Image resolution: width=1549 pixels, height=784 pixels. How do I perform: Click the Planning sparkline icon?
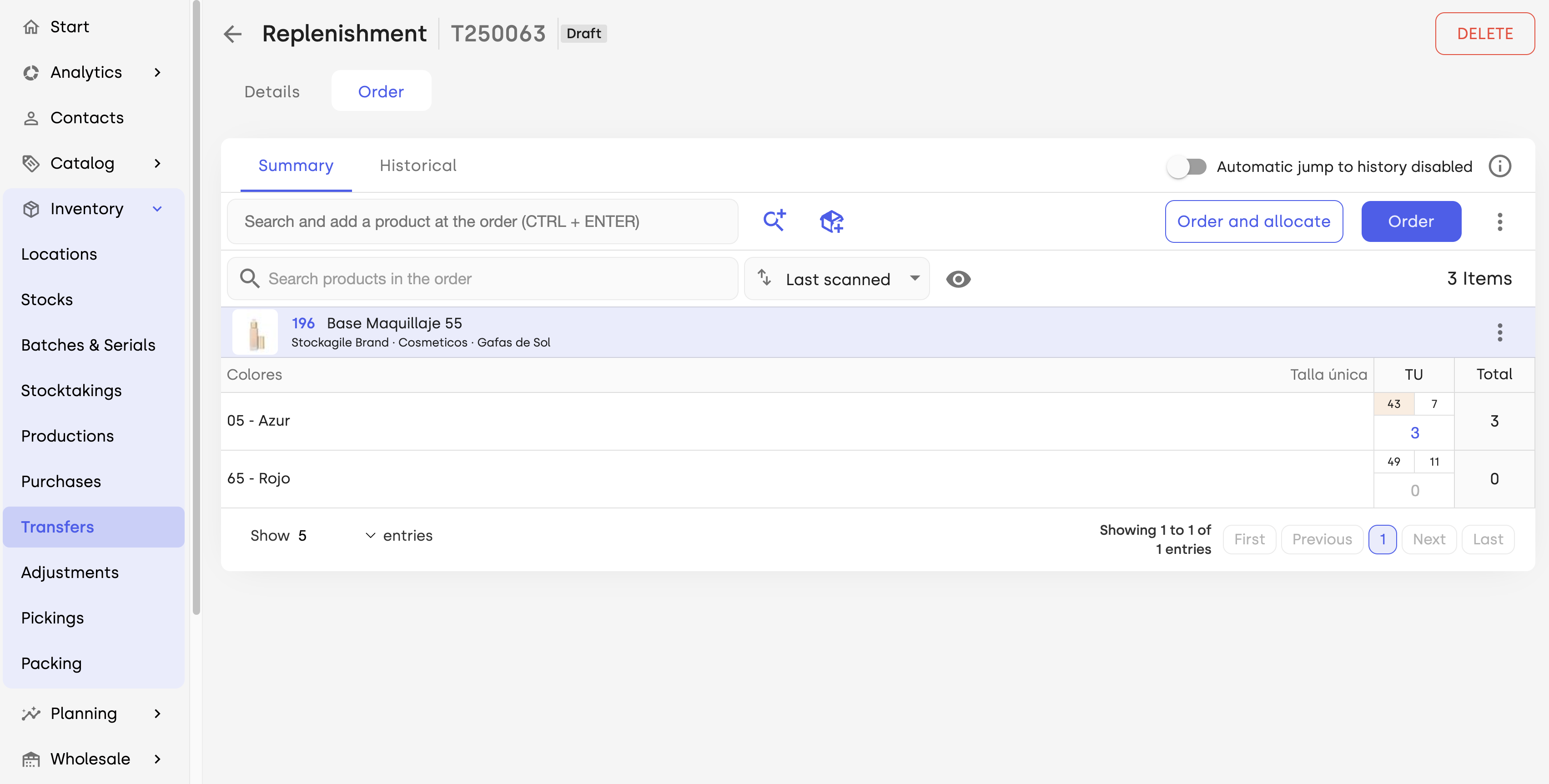tap(30, 714)
